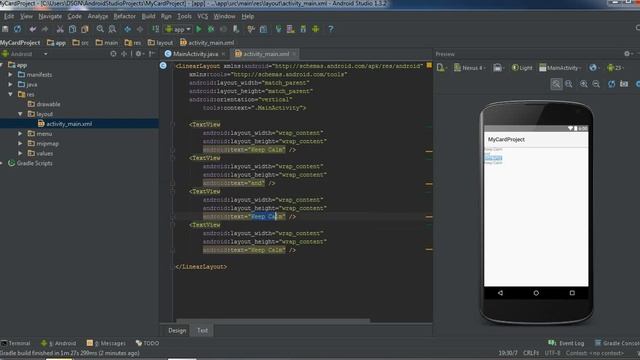Switch to MainActivity.java editor tab
The height and width of the screenshot is (360, 640).
click(x=195, y=54)
